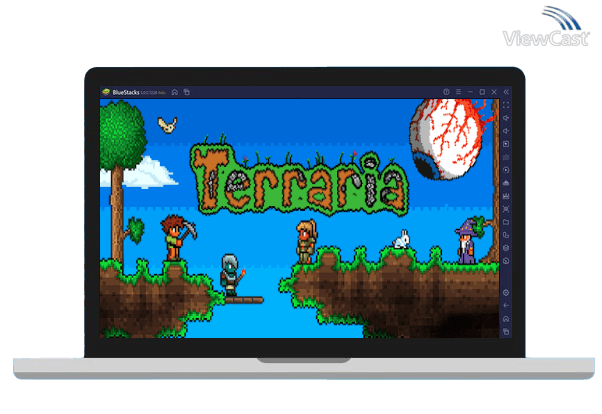This screenshot has height=414, width=602.
Task: Click the dome-shaped icon in the sidebar
Action: (506, 183)
